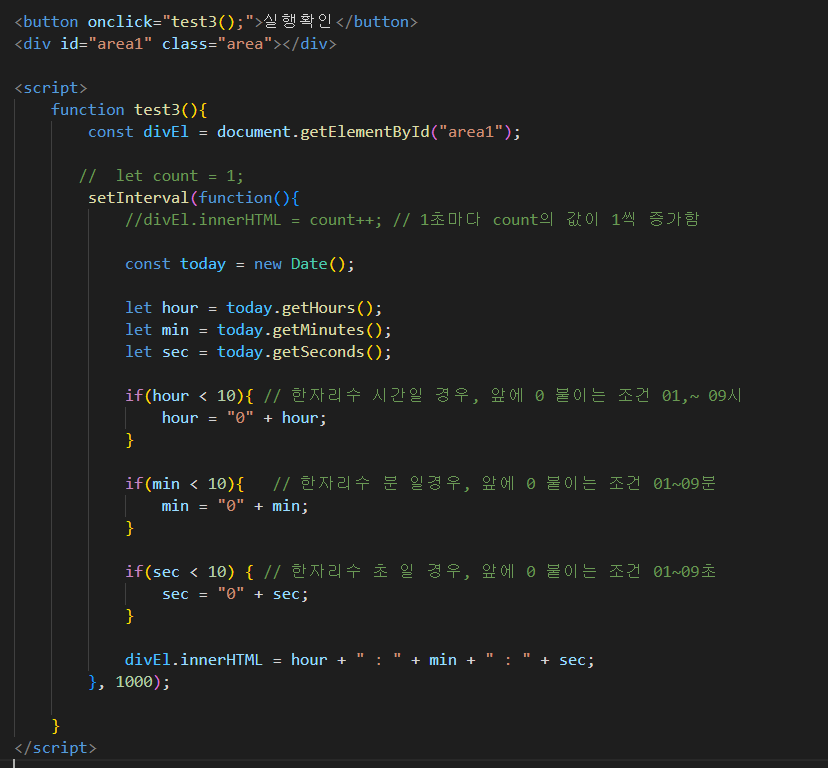Image resolution: width=828 pixels, height=768 pixels.
Task: Click document.getElementById("area1") call
Action: coord(364,132)
